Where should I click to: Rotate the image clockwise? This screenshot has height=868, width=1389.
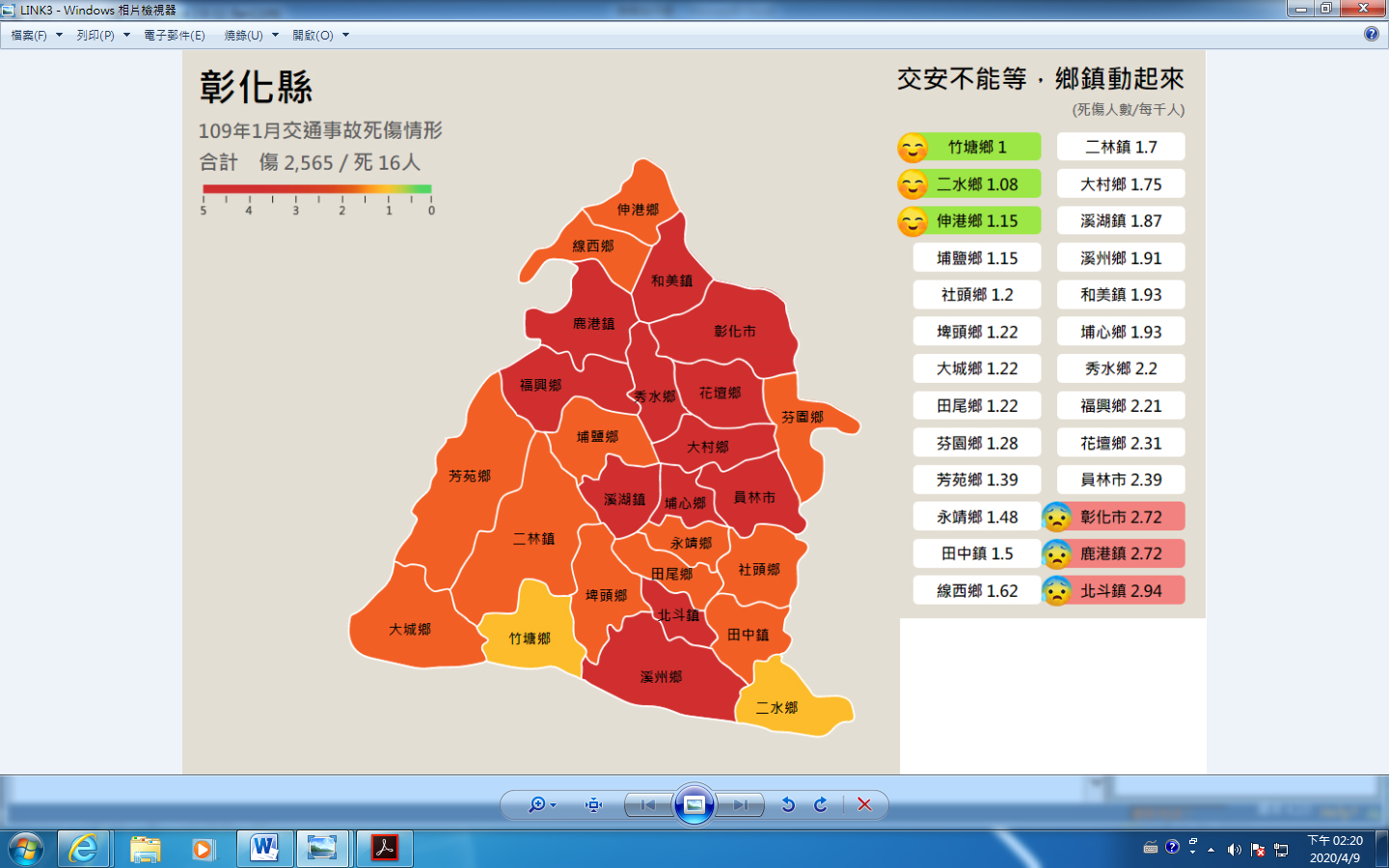821,804
